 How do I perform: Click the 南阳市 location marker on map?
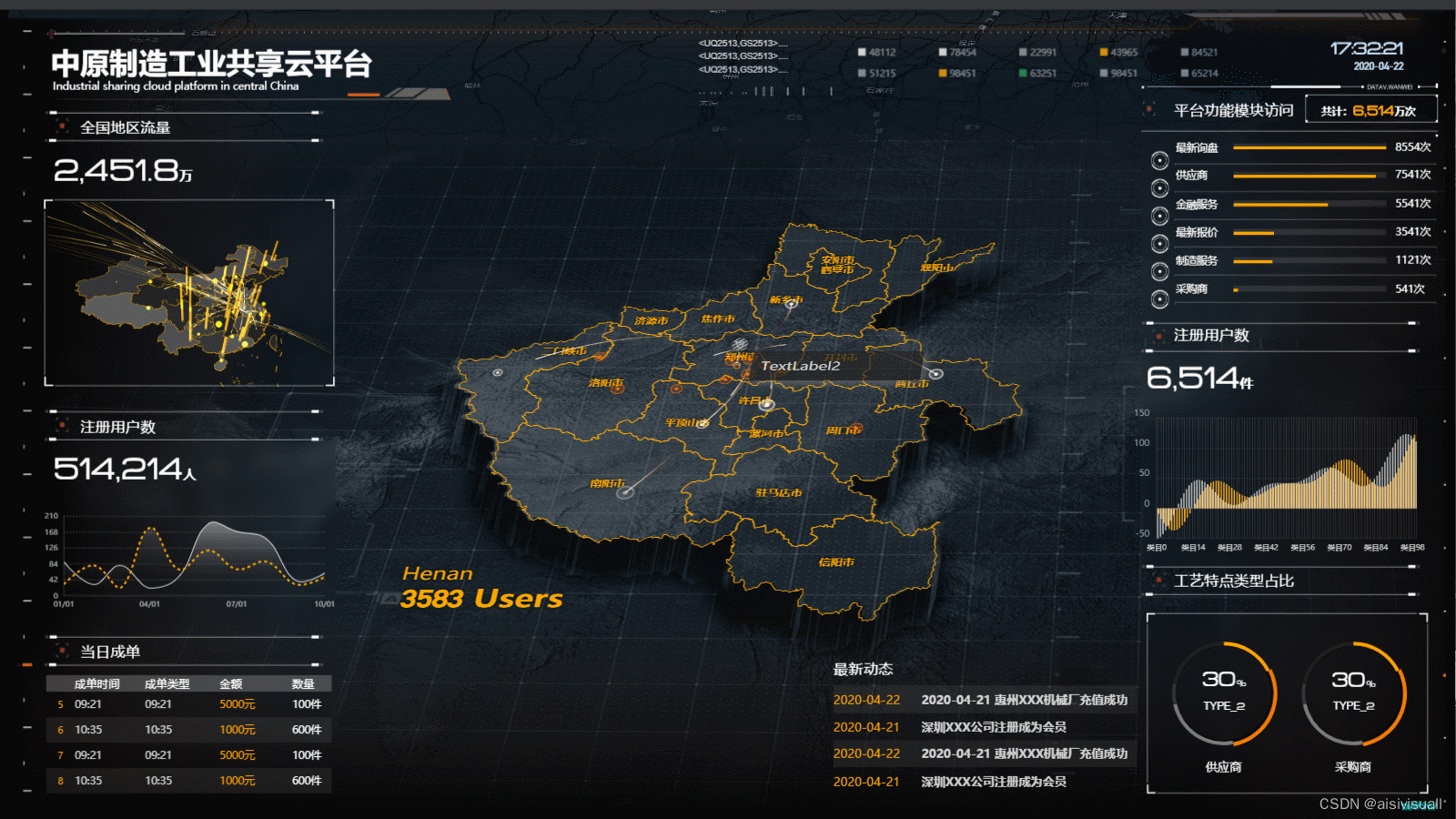tap(625, 492)
